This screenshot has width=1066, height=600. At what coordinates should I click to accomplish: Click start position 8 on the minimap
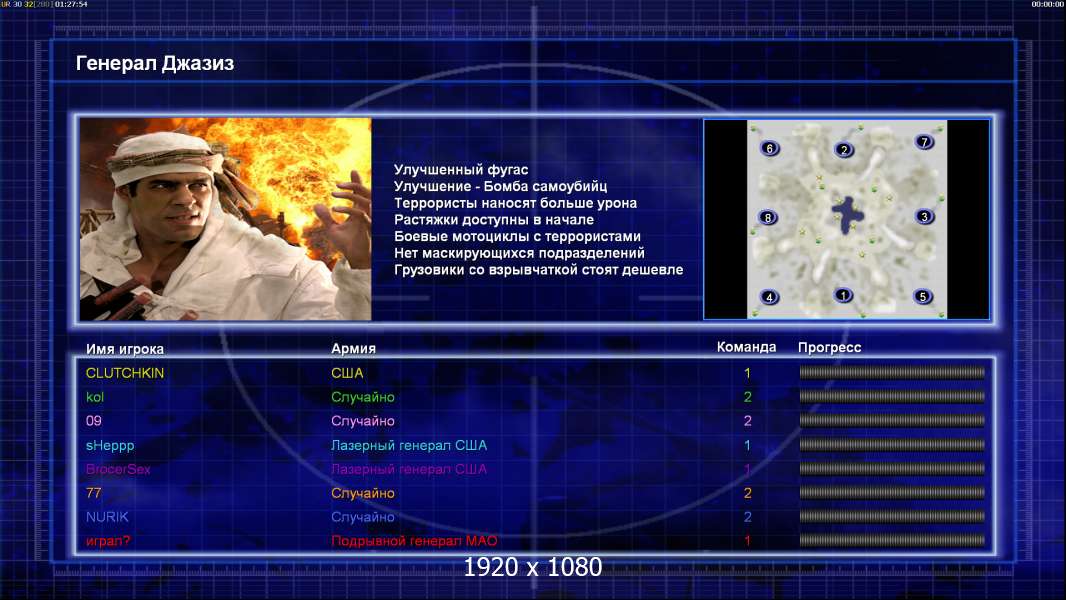pyautogui.click(x=768, y=217)
